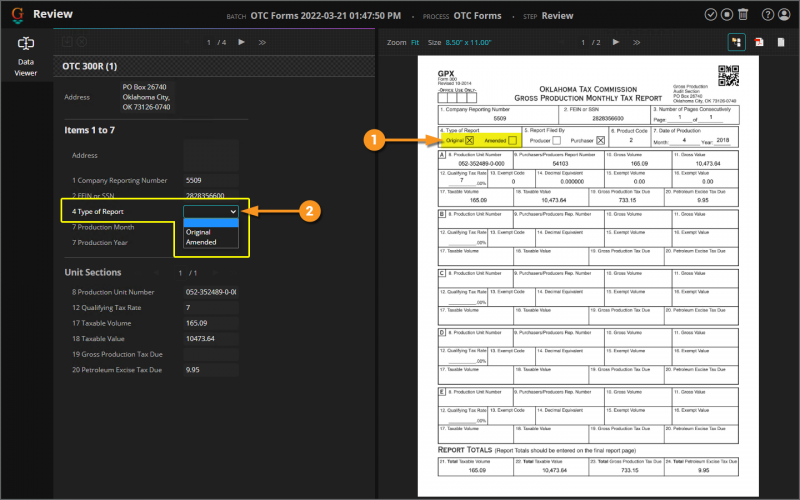800x500 pixels.
Task: Click the user account icon
Action: tap(783, 15)
